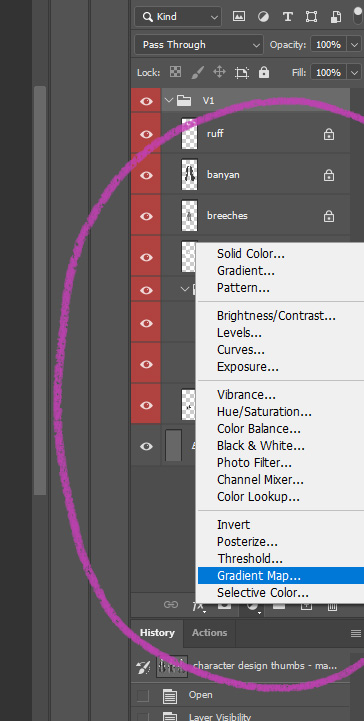Open the Opacity value dropdown arrow
The image size is (364, 721).
(x=354, y=45)
